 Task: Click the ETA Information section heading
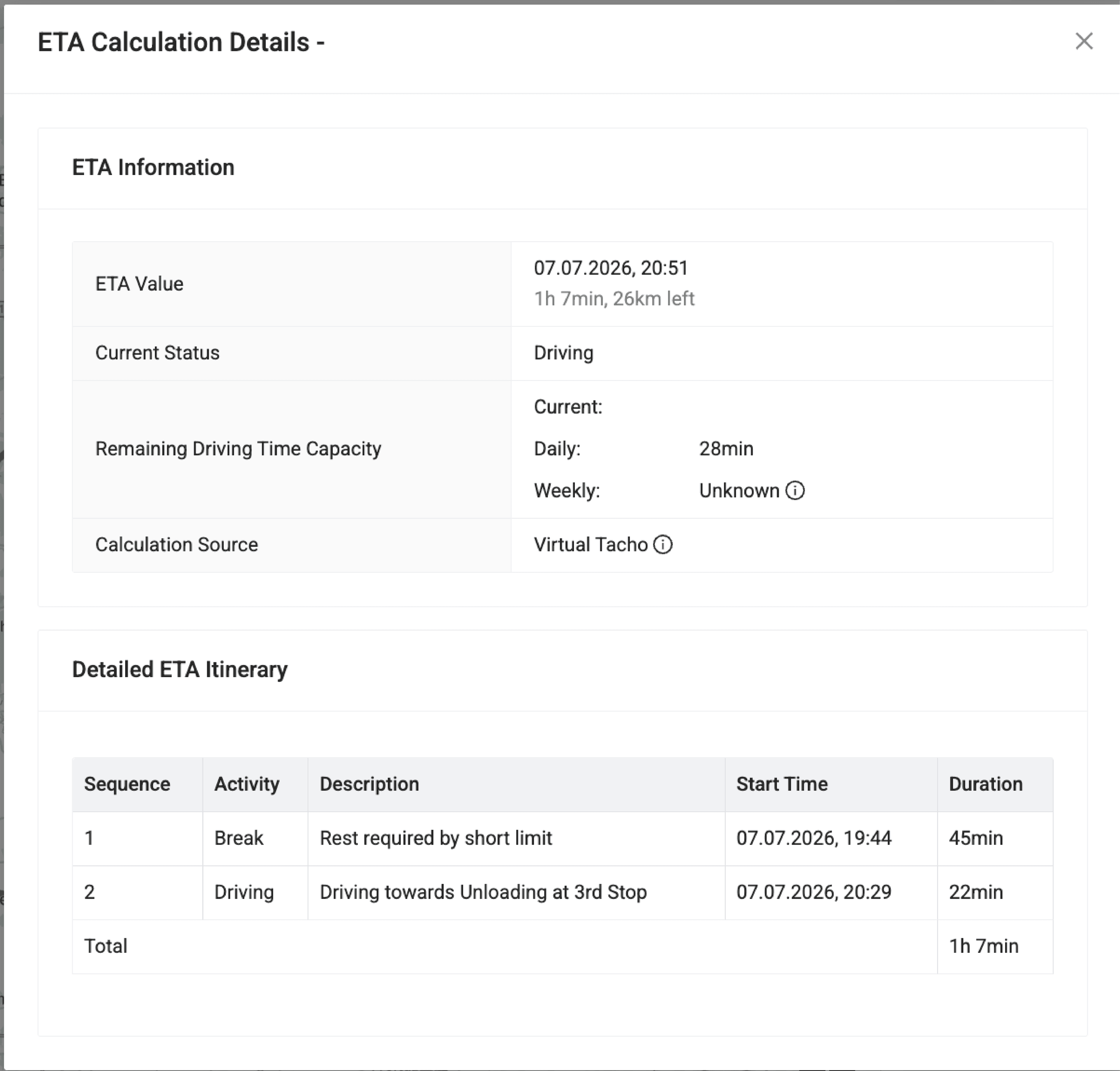point(153,167)
